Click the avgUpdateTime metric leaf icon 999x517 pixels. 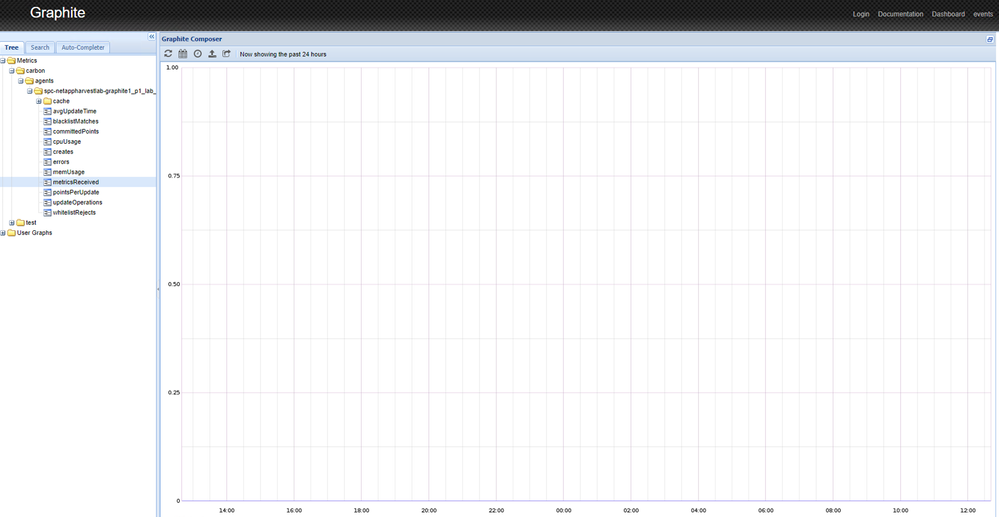click(x=47, y=112)
